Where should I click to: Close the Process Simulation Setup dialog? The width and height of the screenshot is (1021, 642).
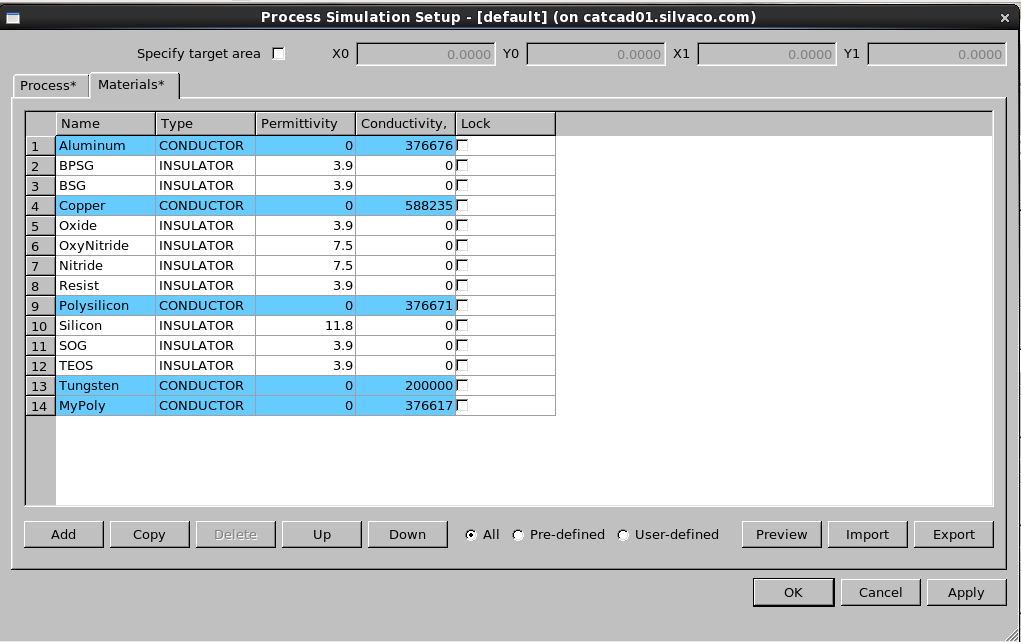coord(1004,17)
